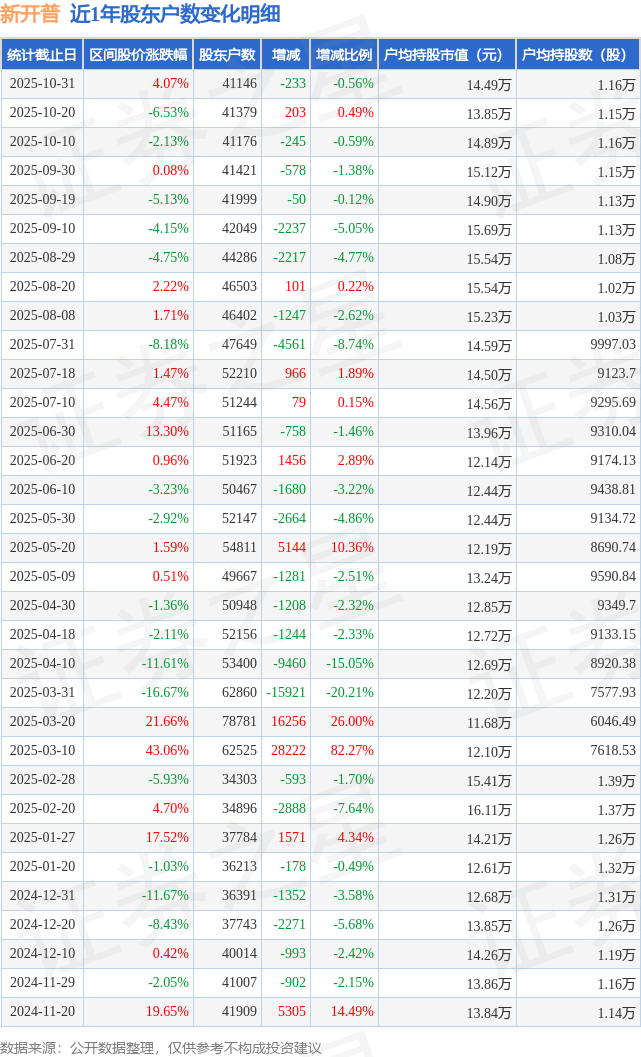641x1057 pixels.
Task: Click the 2025-03-20 date row
Action: [41, 721]
